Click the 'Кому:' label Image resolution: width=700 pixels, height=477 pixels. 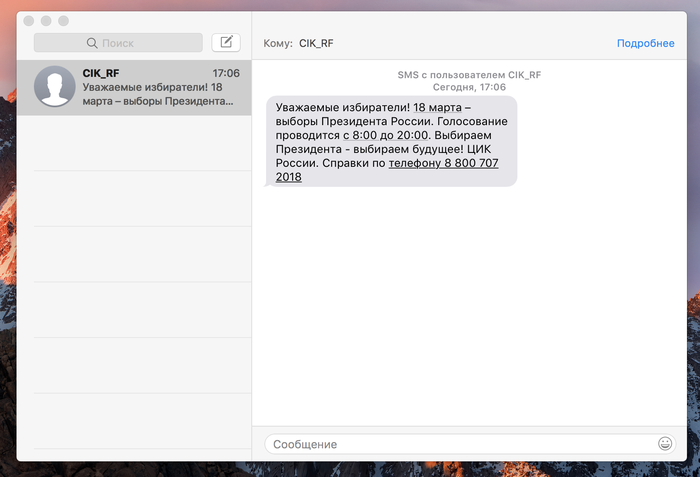point(278,43)
